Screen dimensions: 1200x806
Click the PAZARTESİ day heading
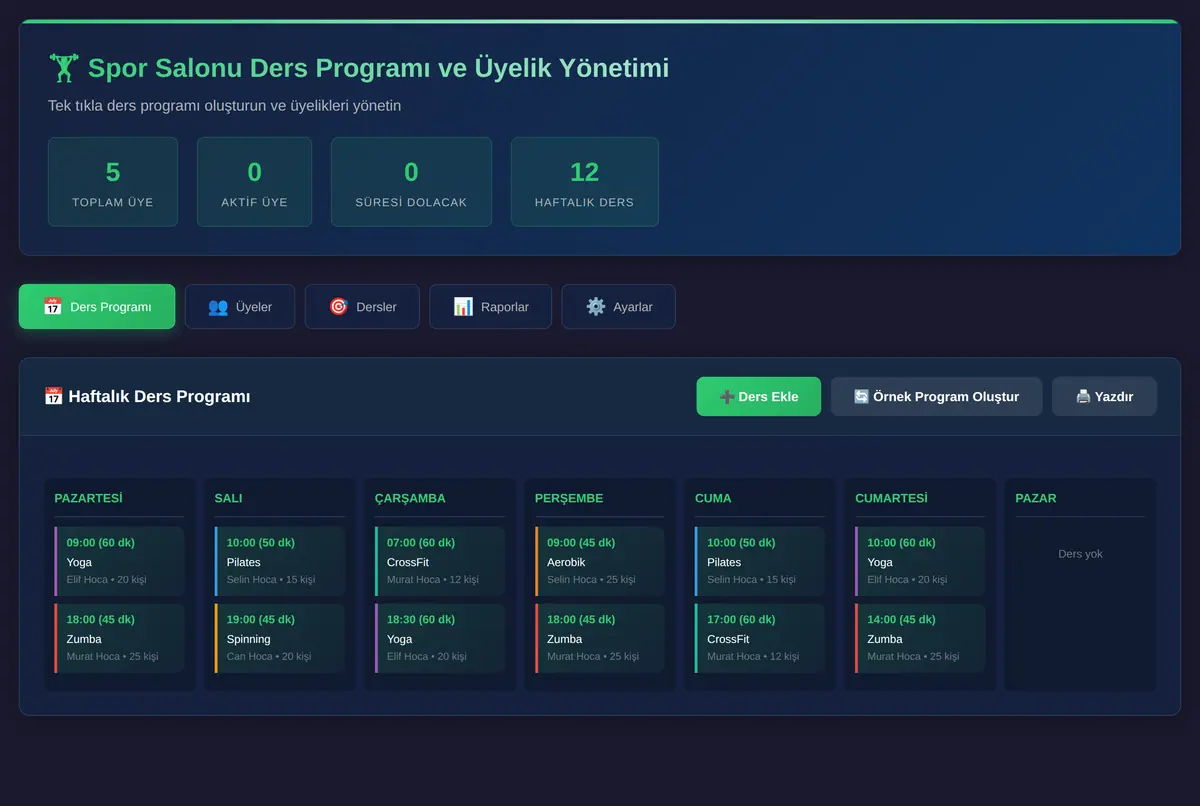tap(88, 498)
